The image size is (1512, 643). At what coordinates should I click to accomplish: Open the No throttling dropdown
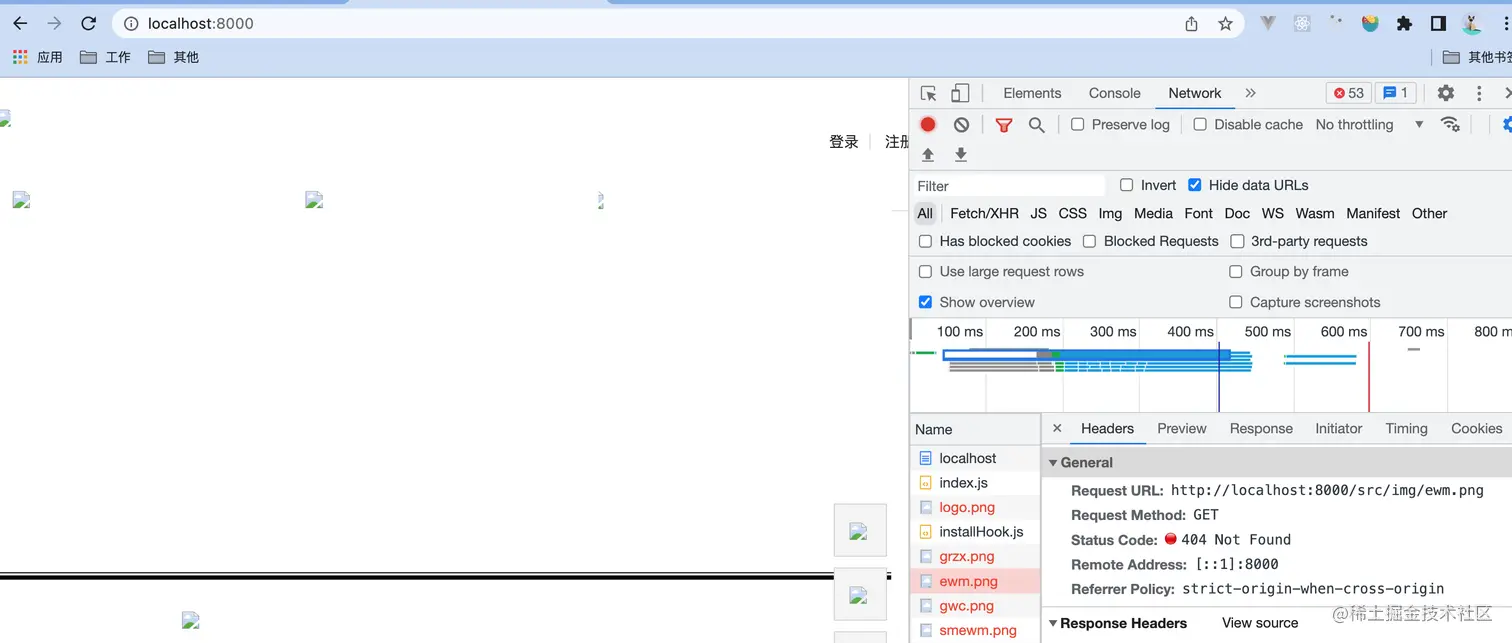(1369, 124)
